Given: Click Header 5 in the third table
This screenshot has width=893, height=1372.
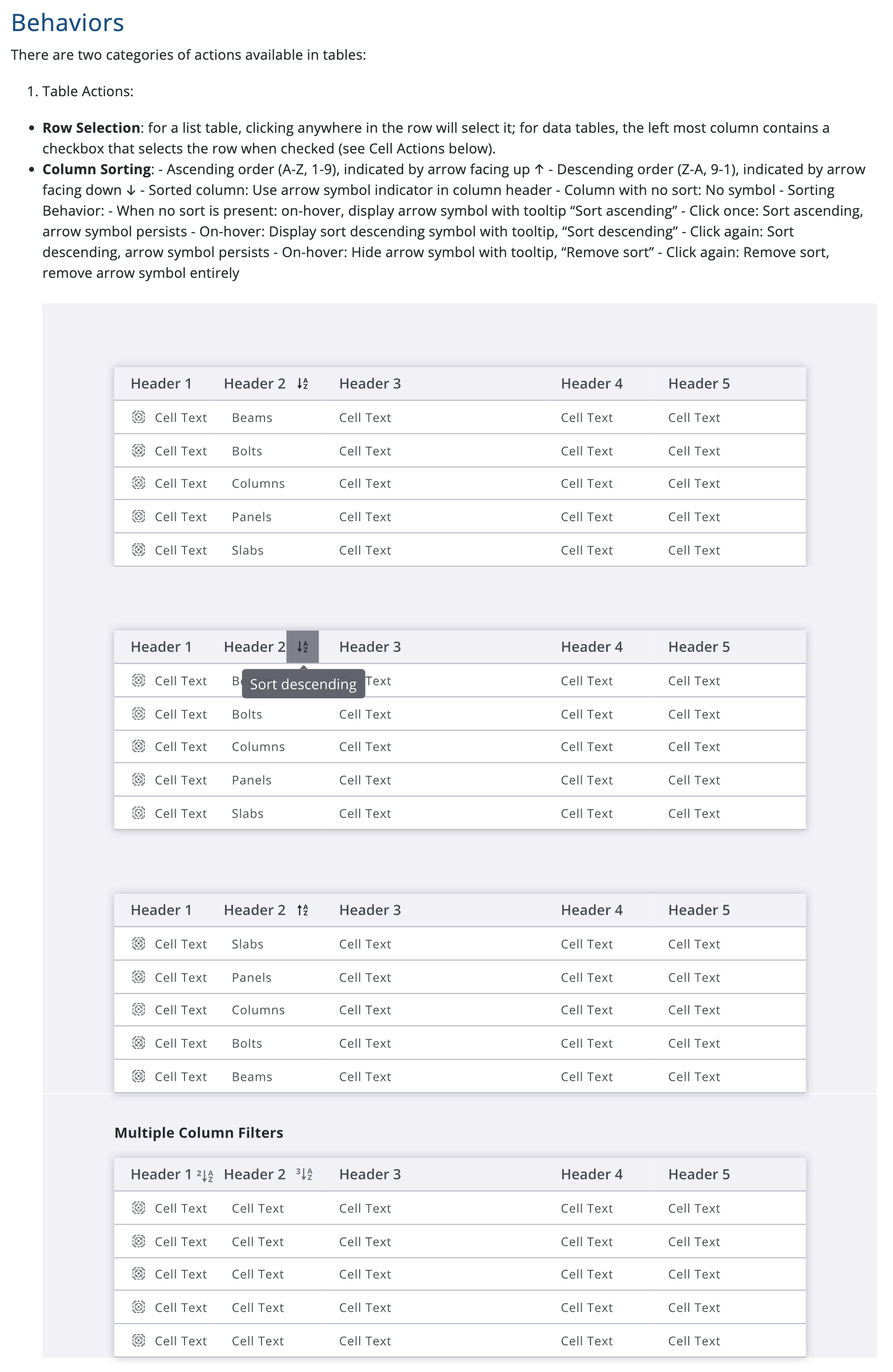Looking at the screenshot, I should pos(699,910).
